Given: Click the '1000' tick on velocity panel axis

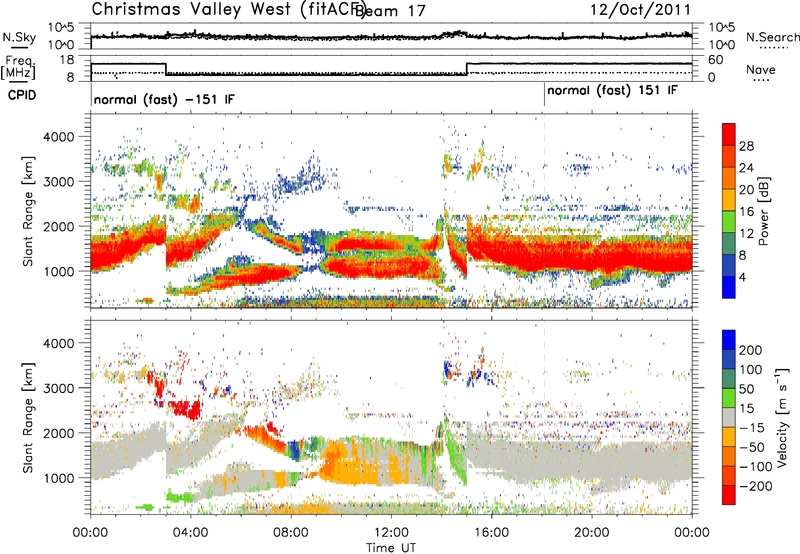Looking at the screenshot, I should click(x=58, y=478).
